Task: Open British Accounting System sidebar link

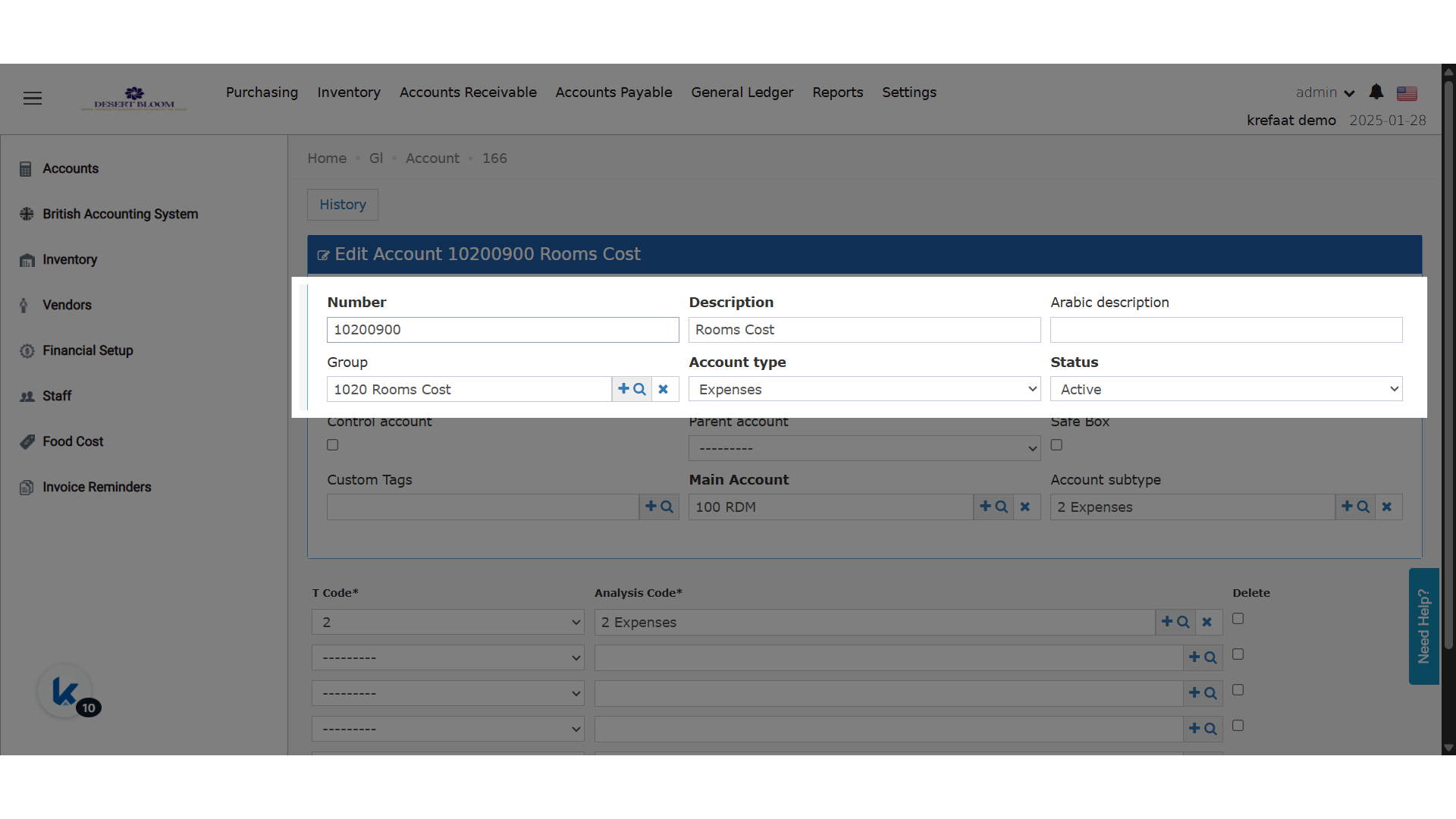Action: coord(120,215)
